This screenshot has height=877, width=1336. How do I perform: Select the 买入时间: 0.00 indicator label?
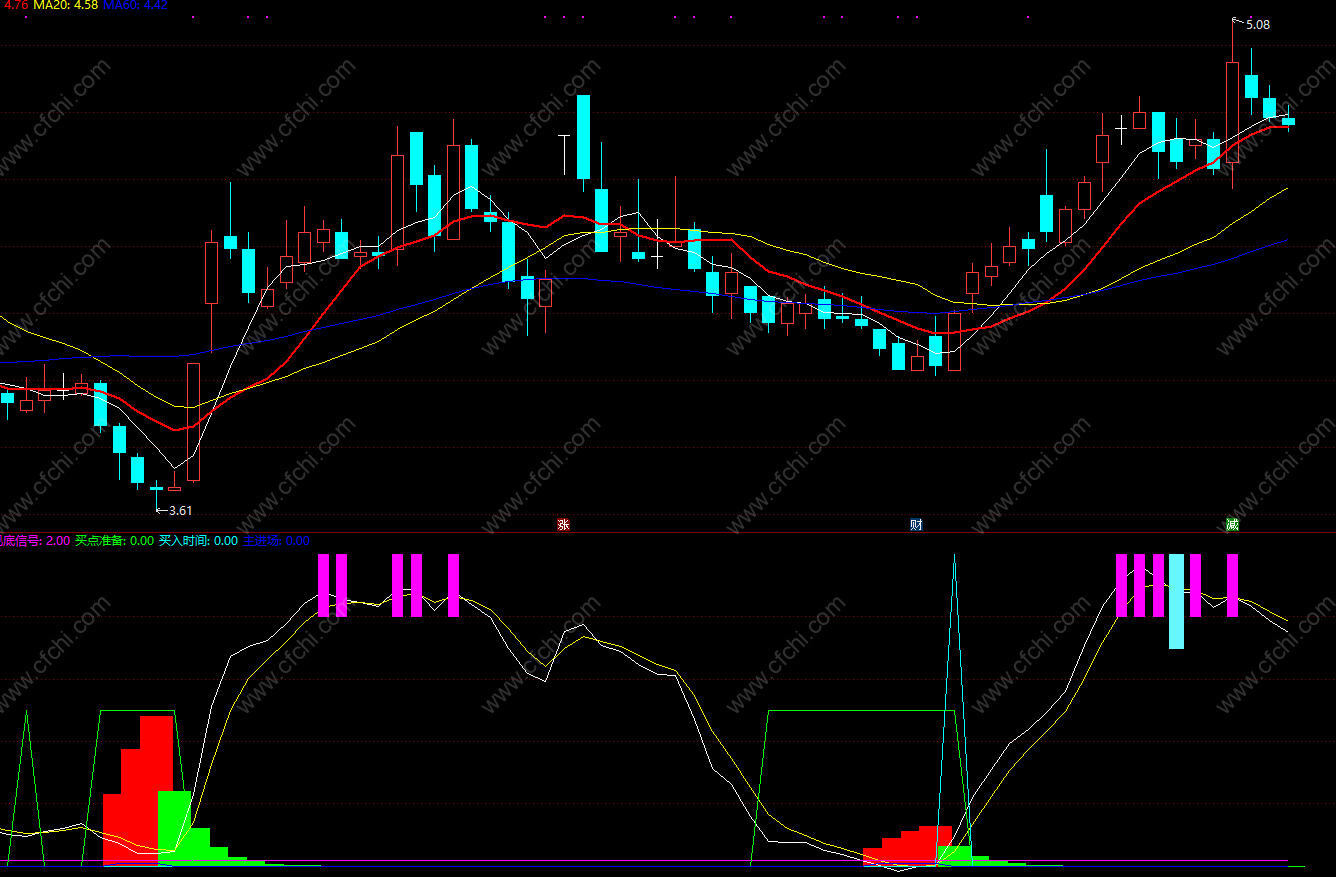click(x=199, y=541)
